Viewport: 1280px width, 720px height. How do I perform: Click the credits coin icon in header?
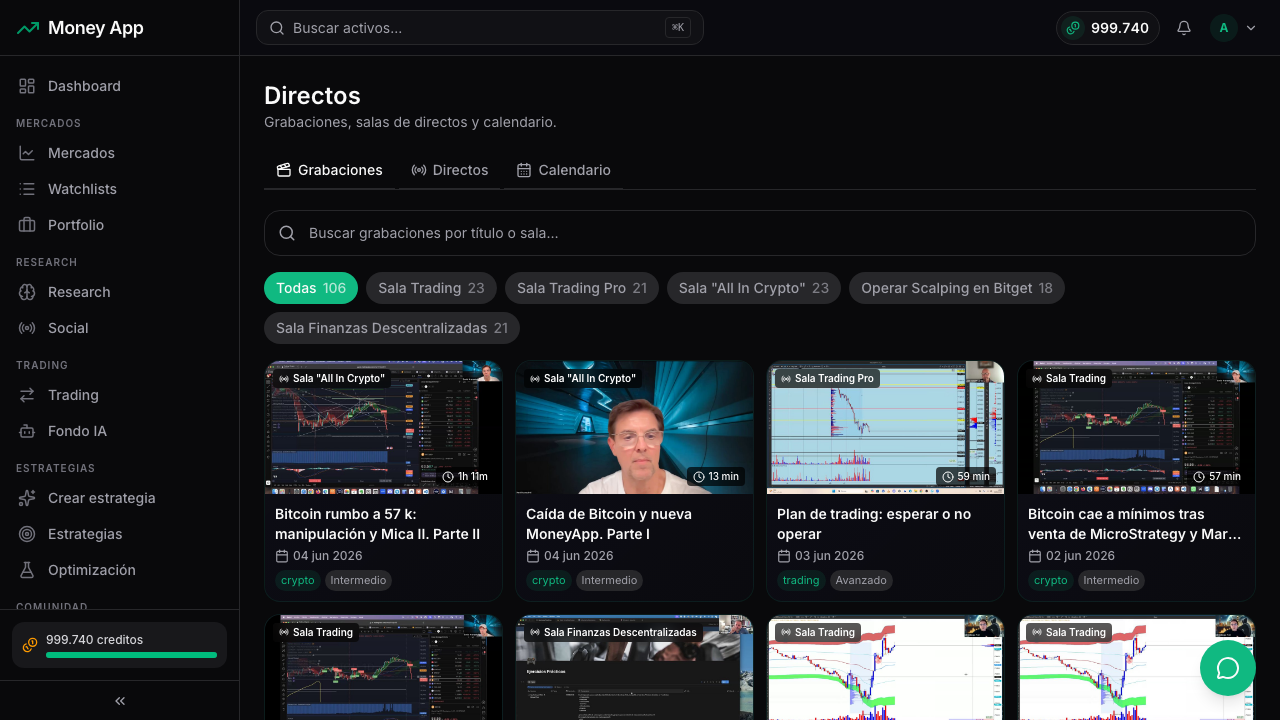click(1074, 28)
